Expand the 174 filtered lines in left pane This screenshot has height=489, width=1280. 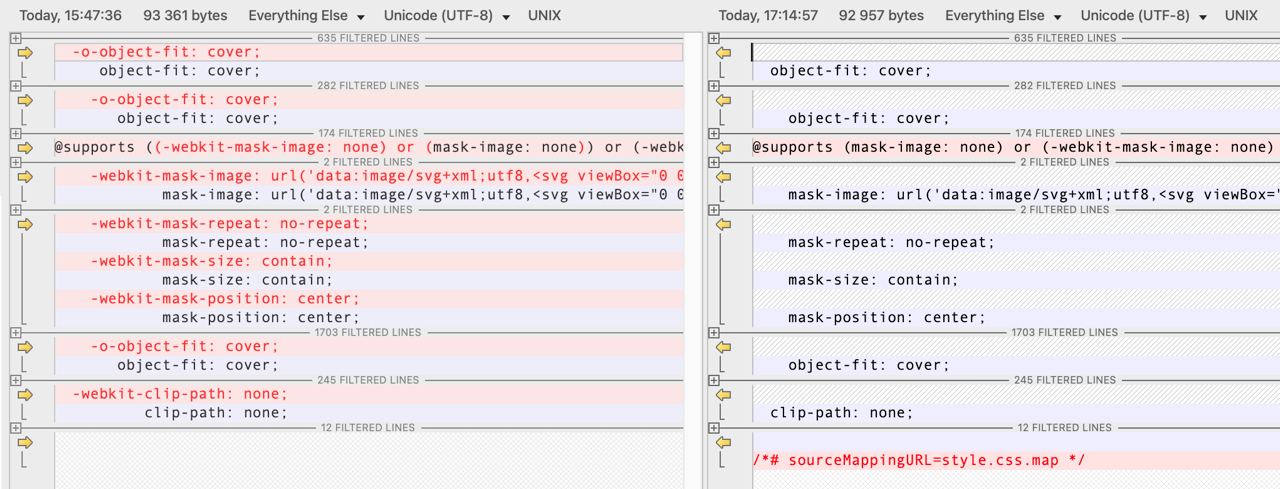(15, 133)
